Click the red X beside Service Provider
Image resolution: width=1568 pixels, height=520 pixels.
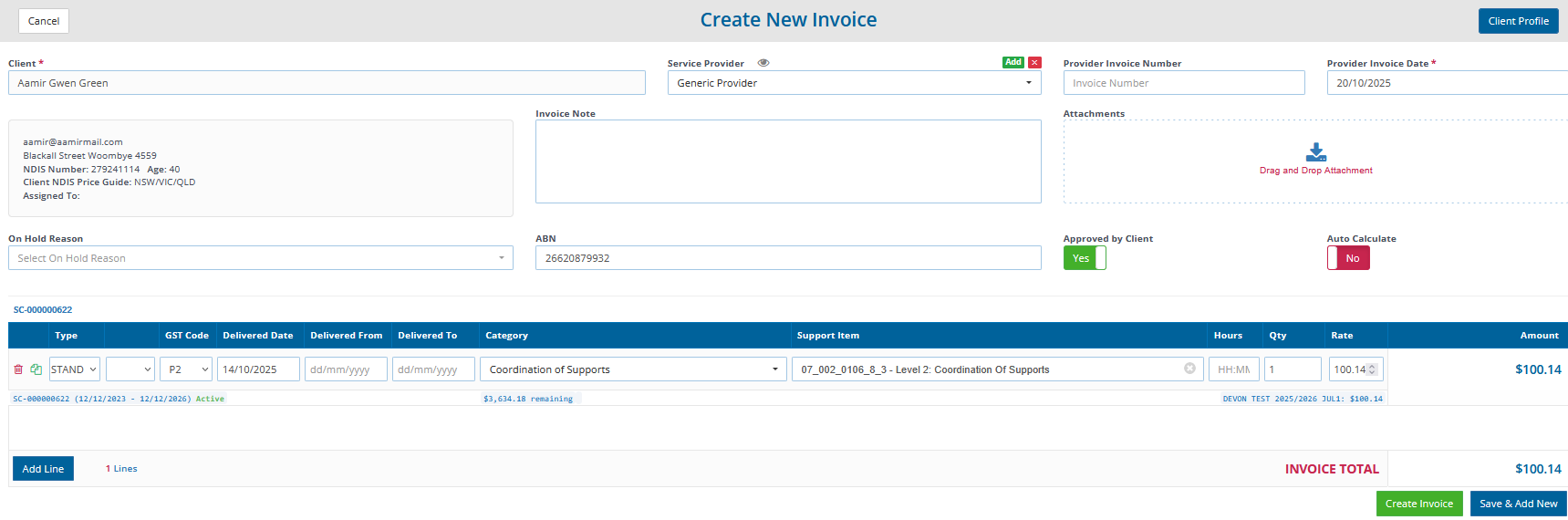1034,63
